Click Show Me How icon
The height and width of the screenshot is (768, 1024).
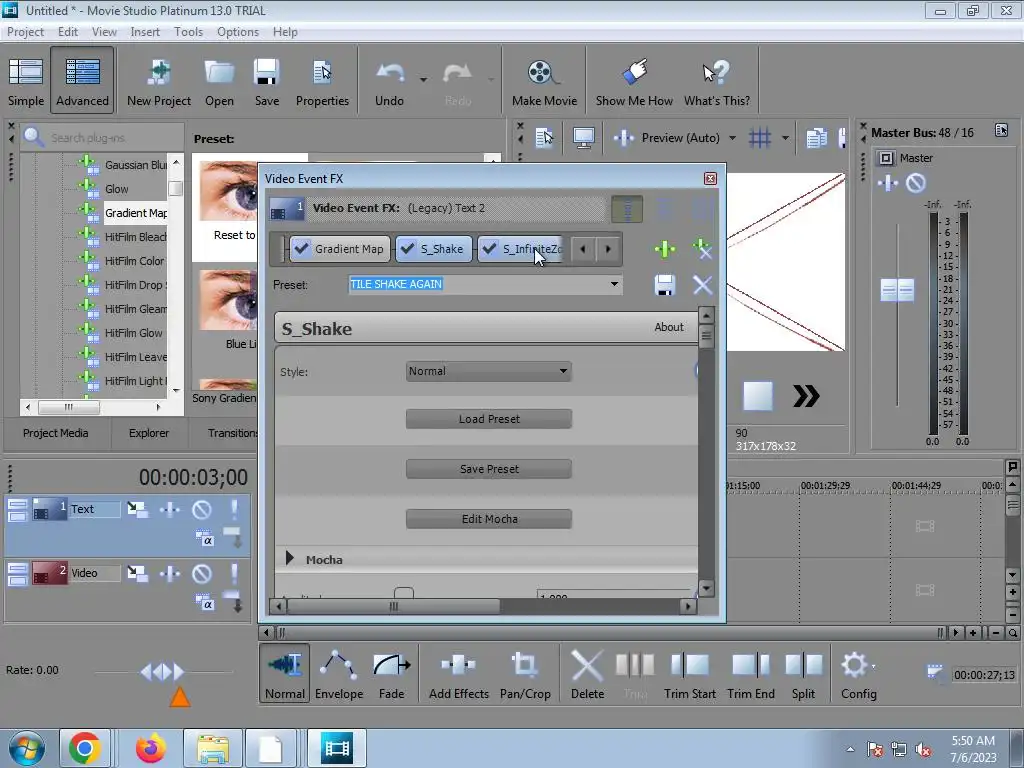[634, 72]
